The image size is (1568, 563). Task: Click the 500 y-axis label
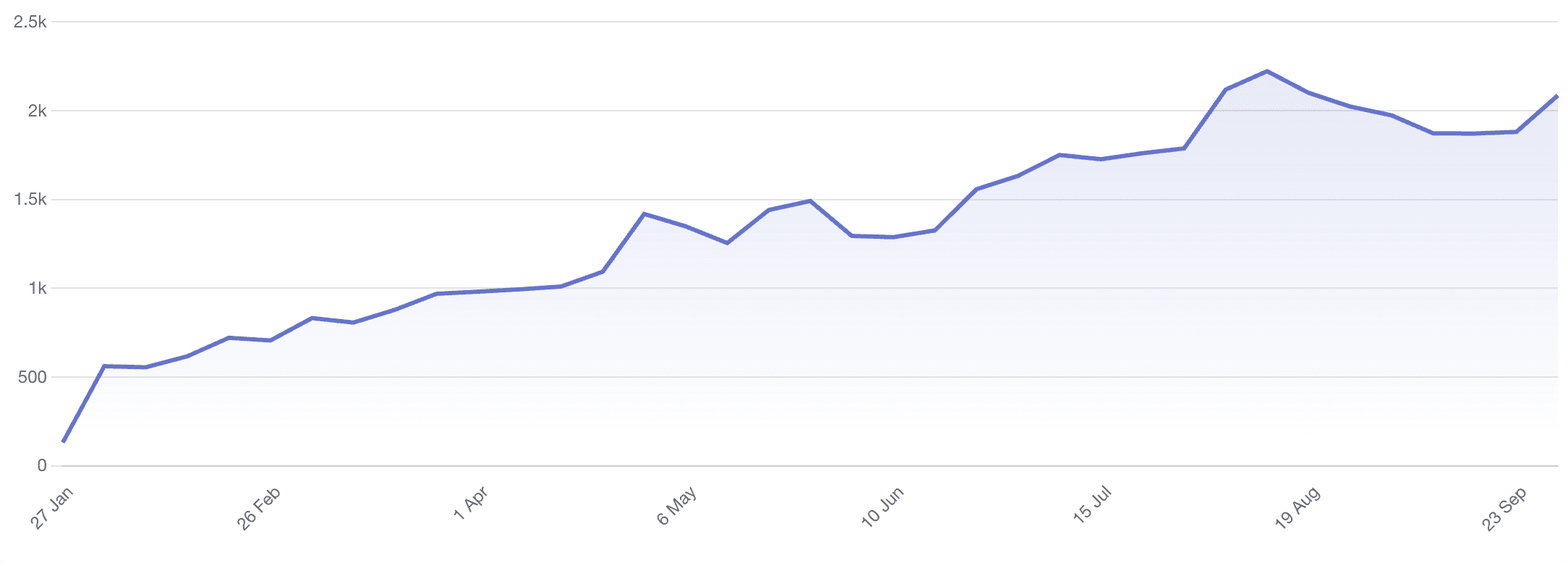click(x=33, y=377)
